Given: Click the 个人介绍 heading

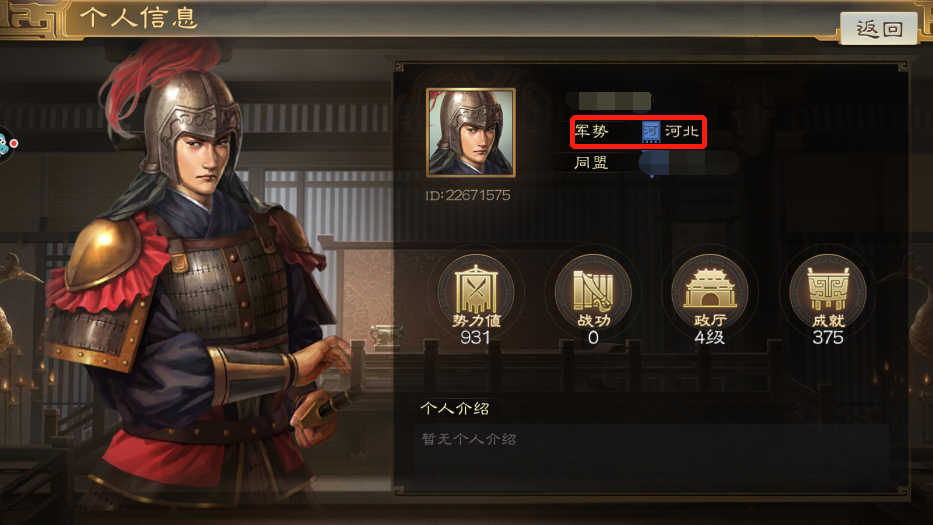Looking at the screenshot, I should coord(455,408).
